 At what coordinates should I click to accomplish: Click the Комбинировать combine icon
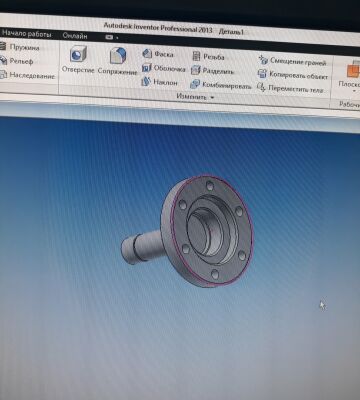(x=195, y=84)
